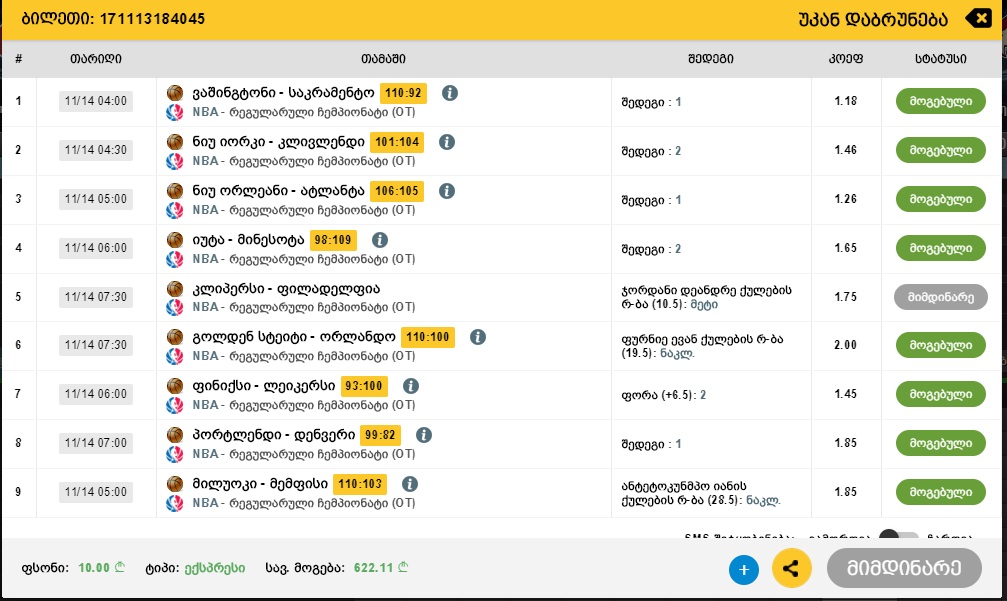Open info for ნიუ ორლეანი - ატლანტა match
The width and height of the screenshot is (1007, 601).
click(x=447, y=191)
